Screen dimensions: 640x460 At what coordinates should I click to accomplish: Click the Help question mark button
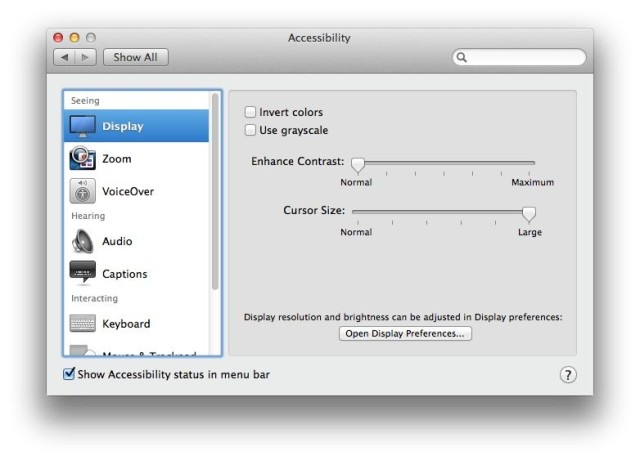(x=567, y=374)
